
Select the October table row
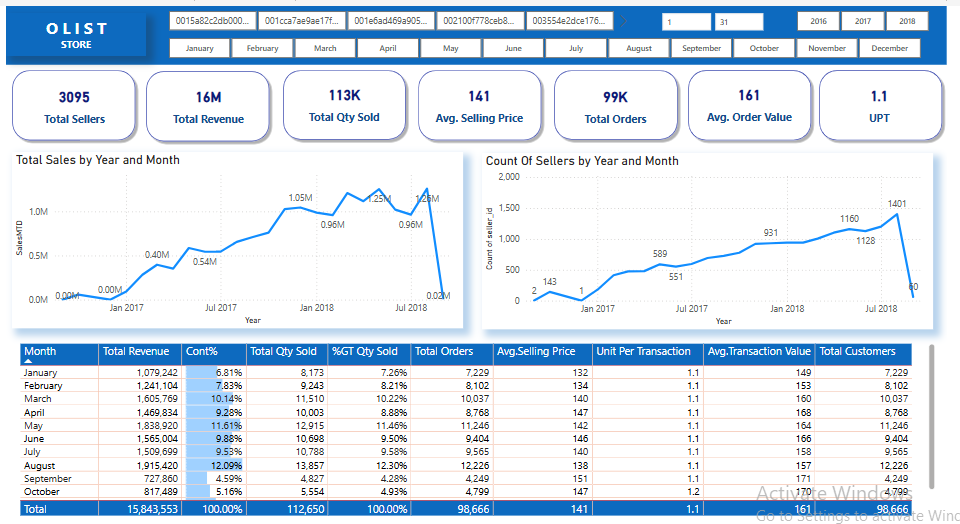coord(465,492)
